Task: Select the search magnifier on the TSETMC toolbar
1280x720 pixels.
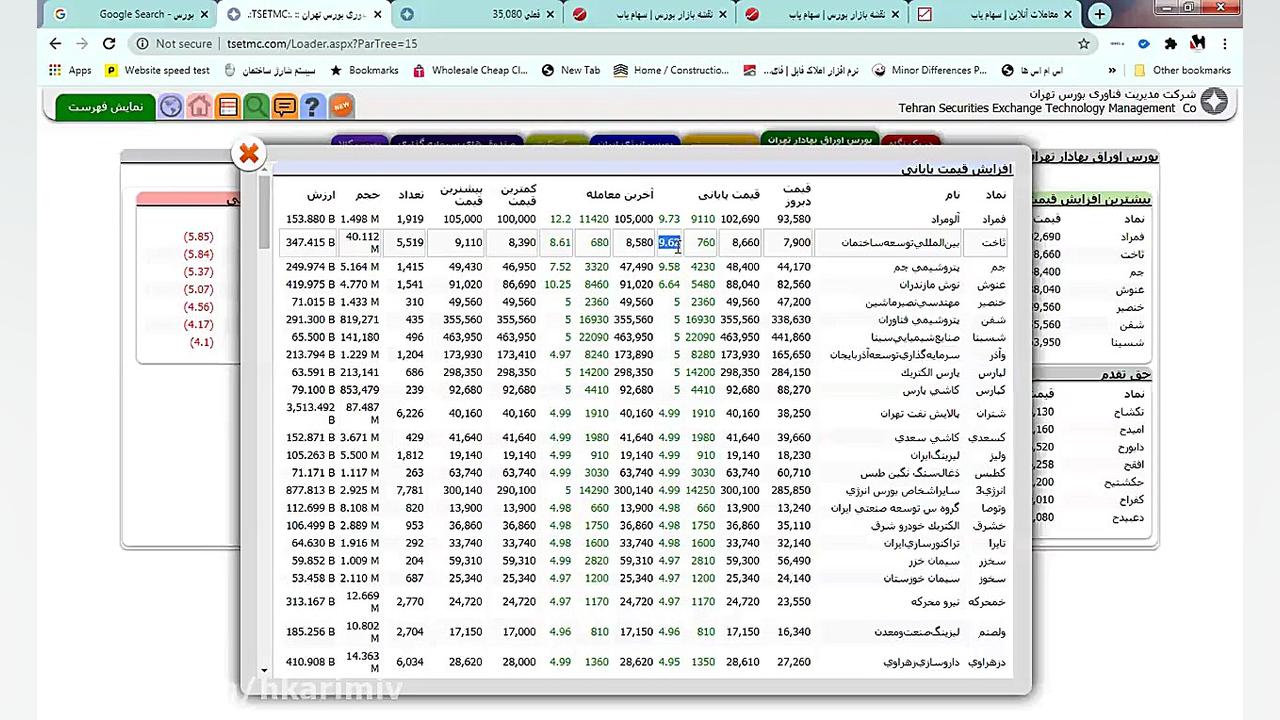Action: (255, 106)
